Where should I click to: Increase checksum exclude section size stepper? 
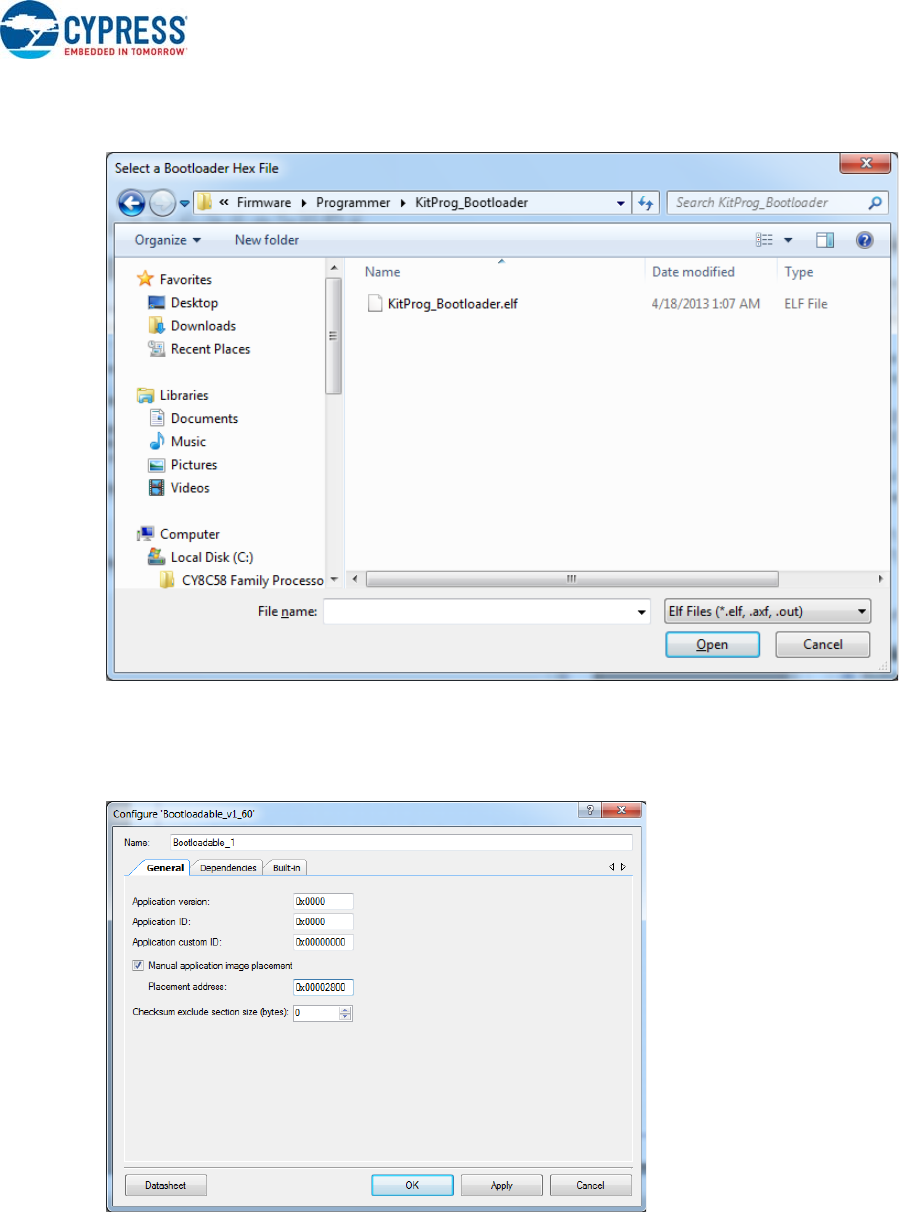(x=346, y=1009)
